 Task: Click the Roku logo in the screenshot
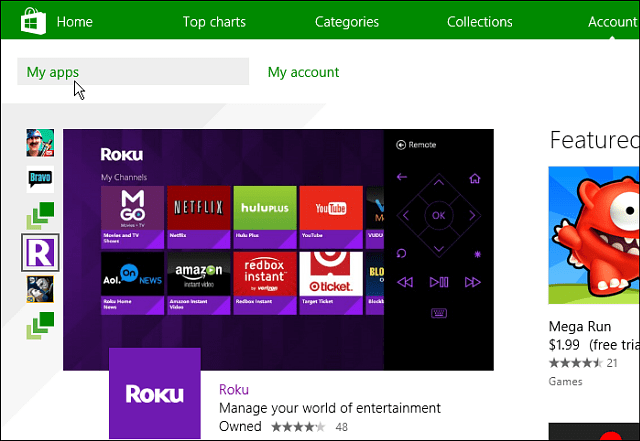pyautogui.click(x=122, y=155)
